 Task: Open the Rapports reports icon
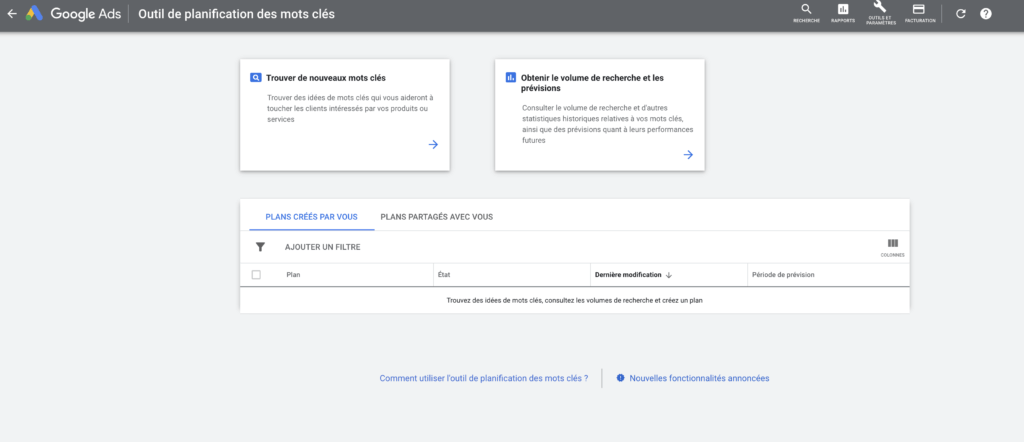842,12
